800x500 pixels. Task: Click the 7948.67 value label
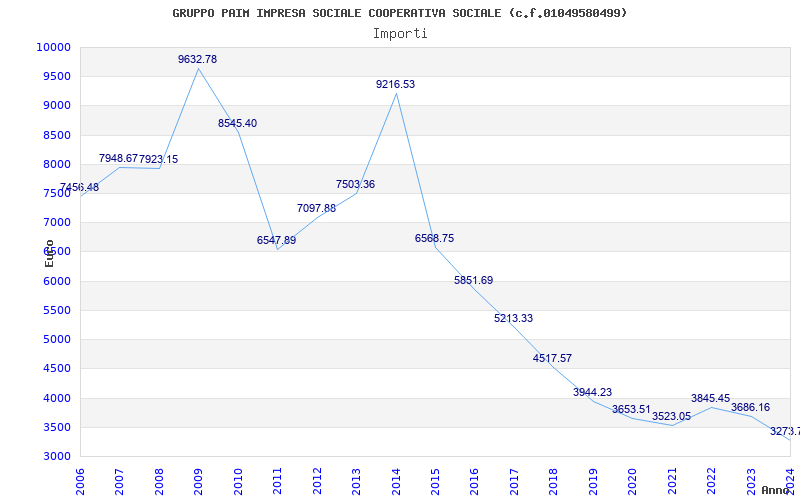point(118,158)
